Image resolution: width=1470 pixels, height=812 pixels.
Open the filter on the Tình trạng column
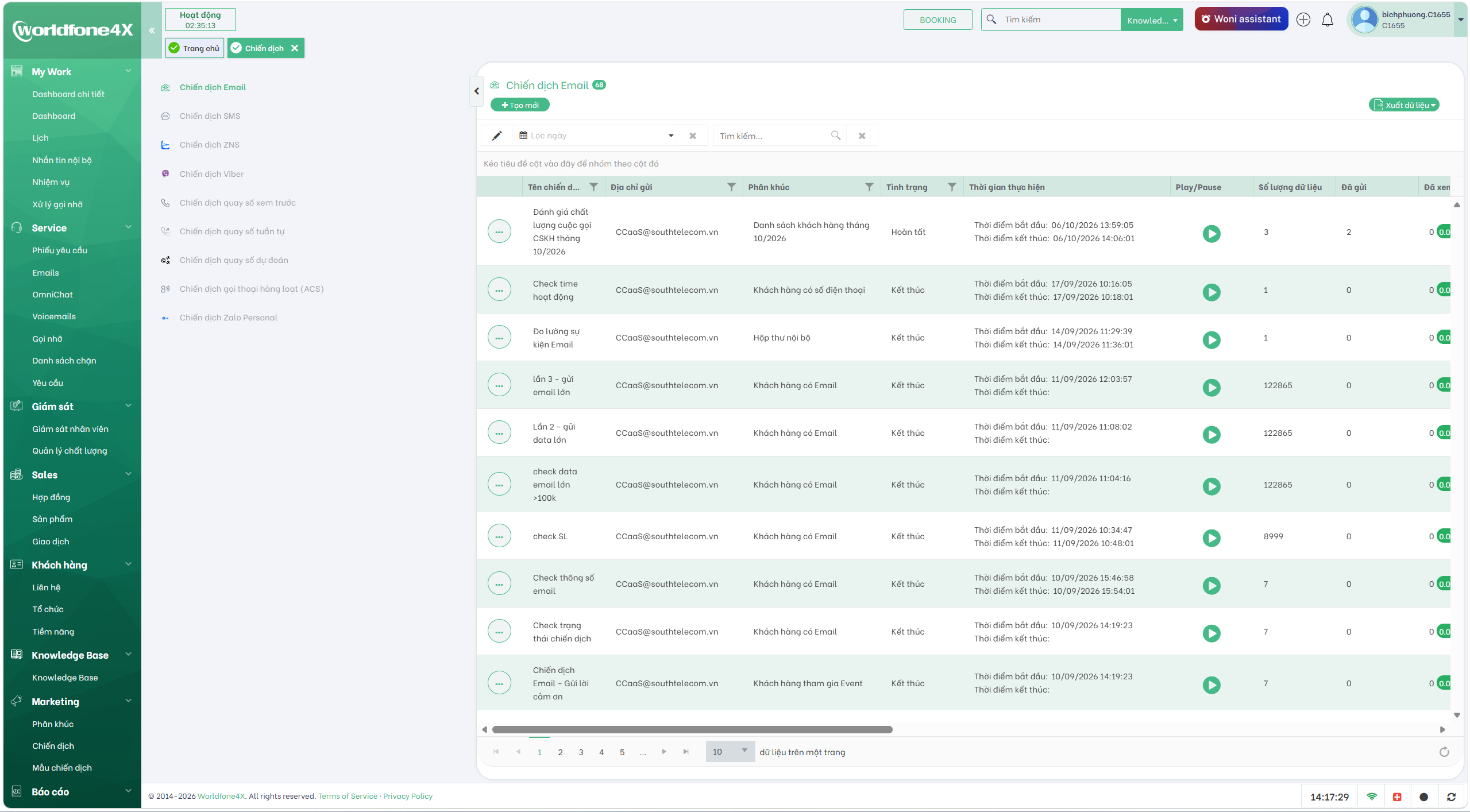[952, 187]
